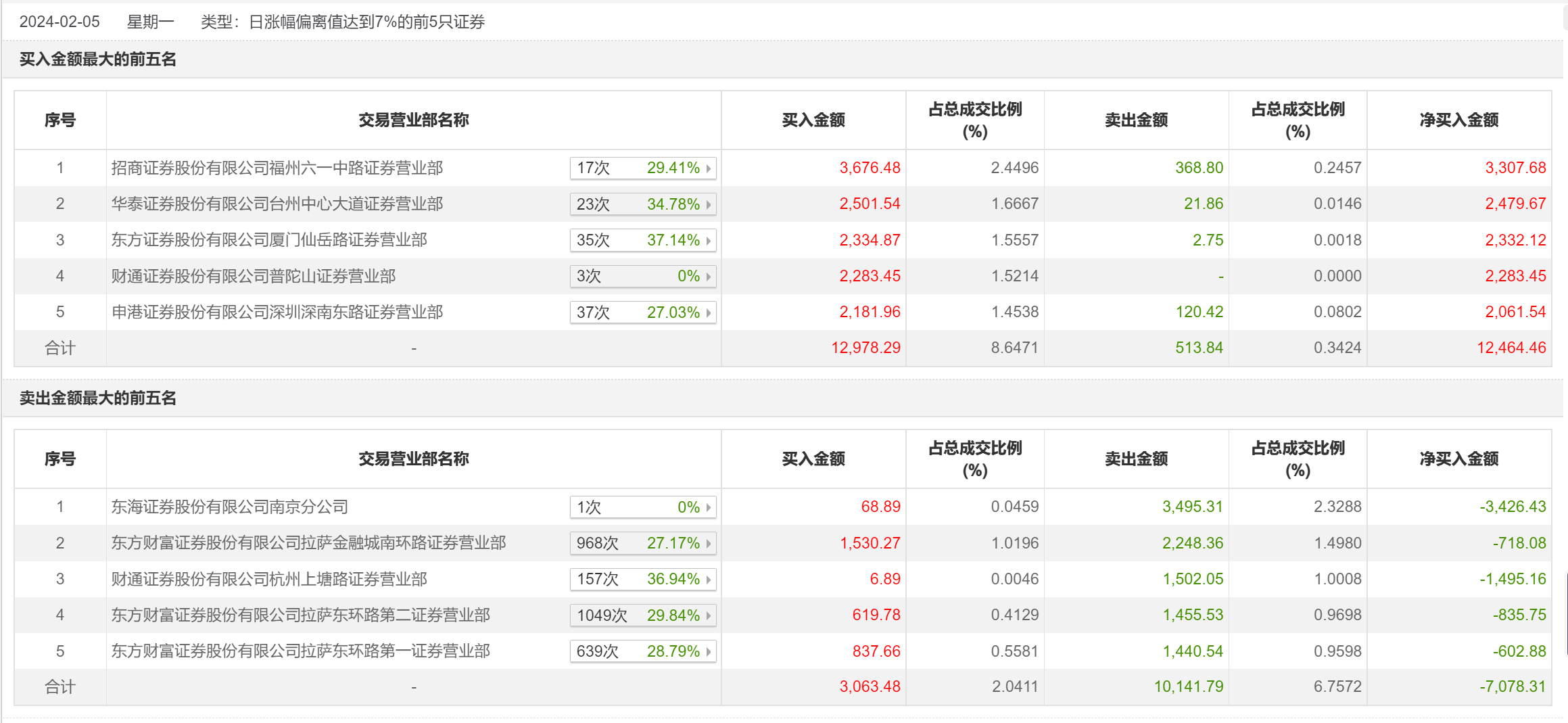Screen dimensions: 1568x723
Task: Click 财通证券杭州上塘路证券营业部 name
Action: (x=269, y=580)
